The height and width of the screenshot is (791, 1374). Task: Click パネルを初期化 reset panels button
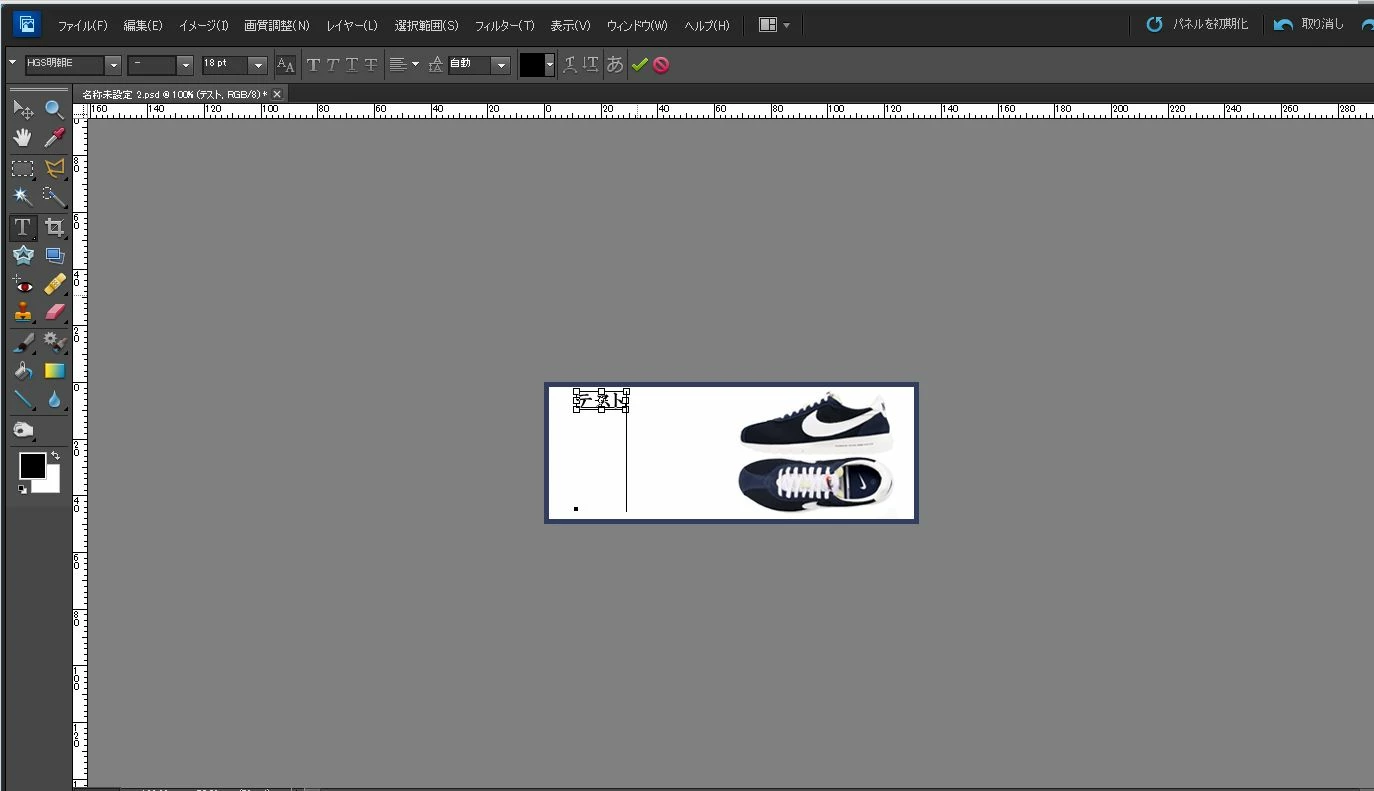1198,24
